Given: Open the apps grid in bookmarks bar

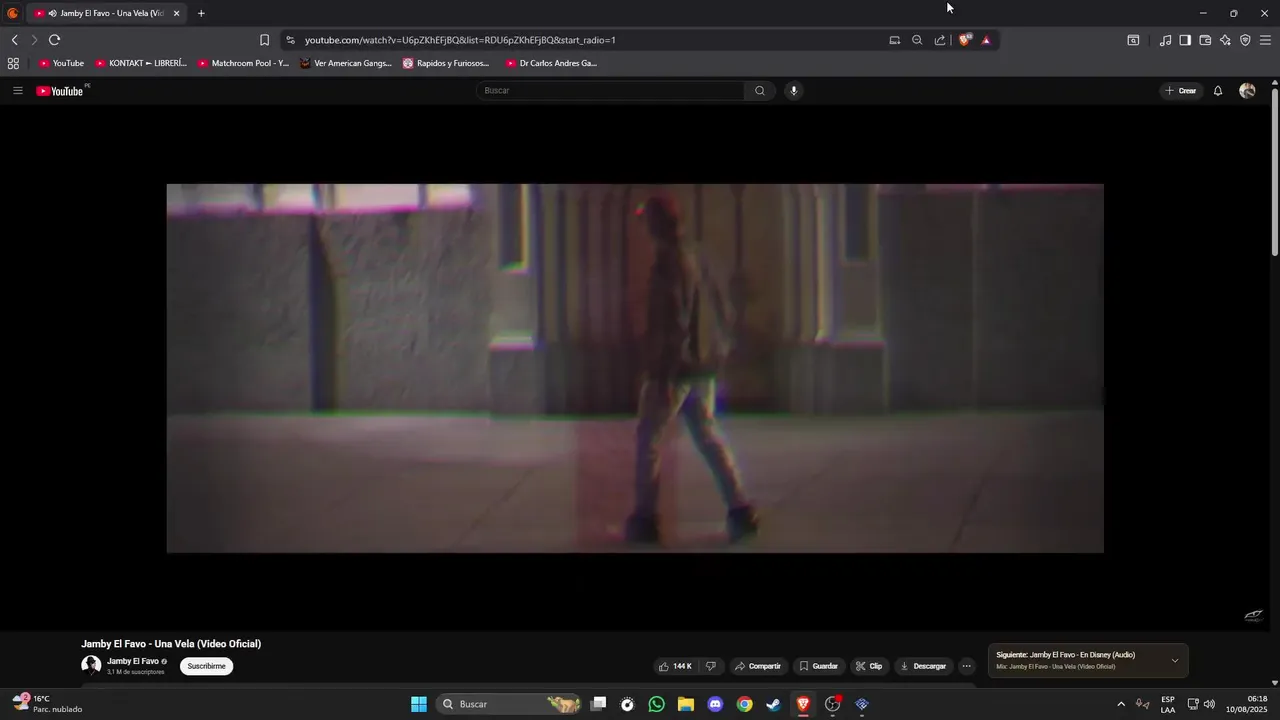Looking at the screenshot, I should (13, 63).
